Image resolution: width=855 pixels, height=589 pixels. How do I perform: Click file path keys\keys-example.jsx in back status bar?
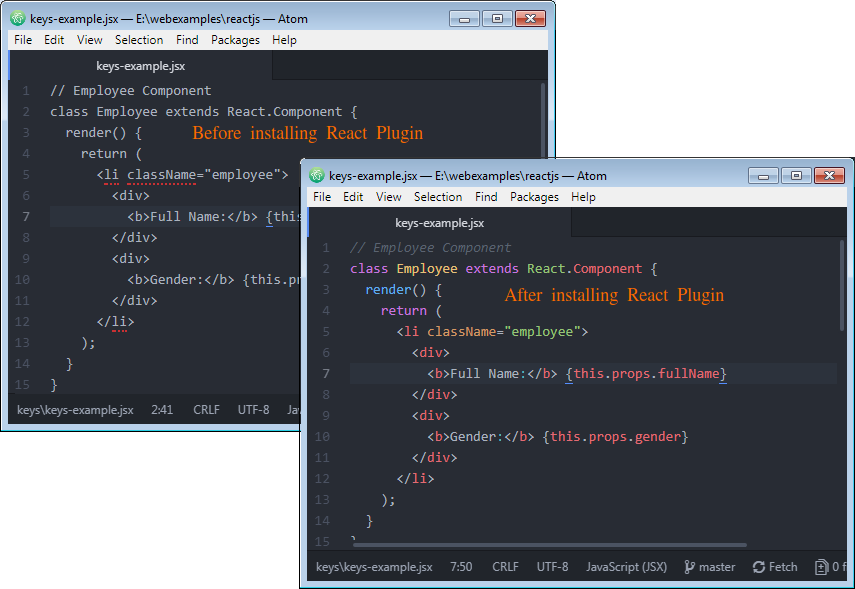pos(75,410)
